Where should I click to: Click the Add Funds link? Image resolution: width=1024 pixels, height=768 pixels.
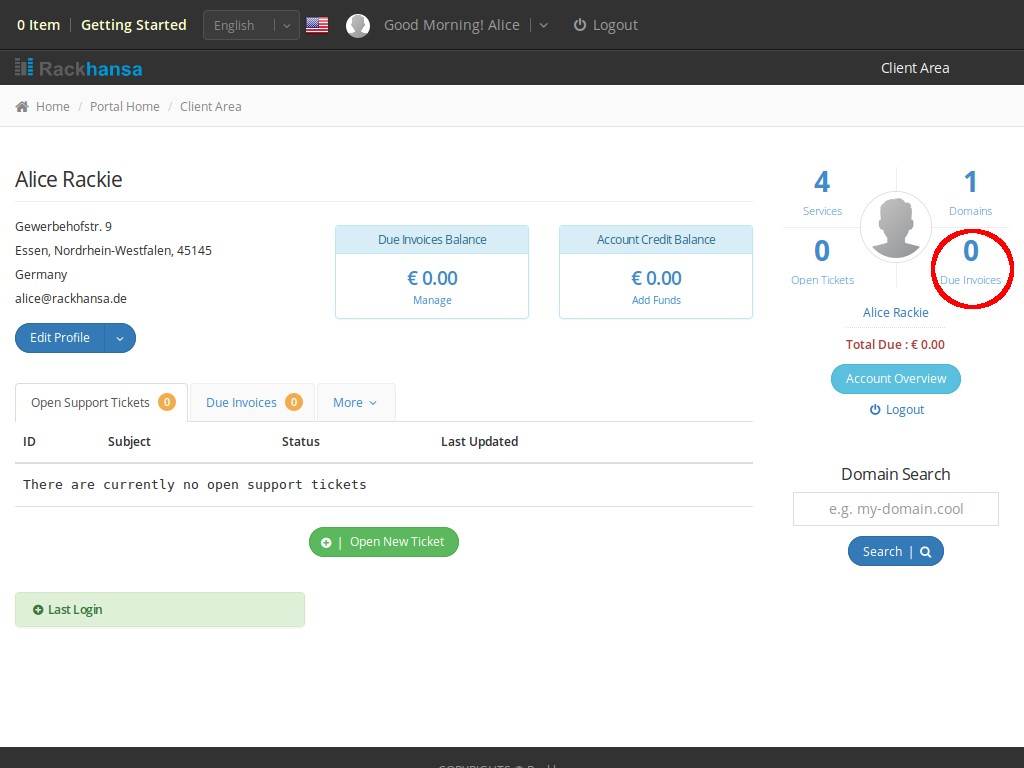tap(656, 300)
